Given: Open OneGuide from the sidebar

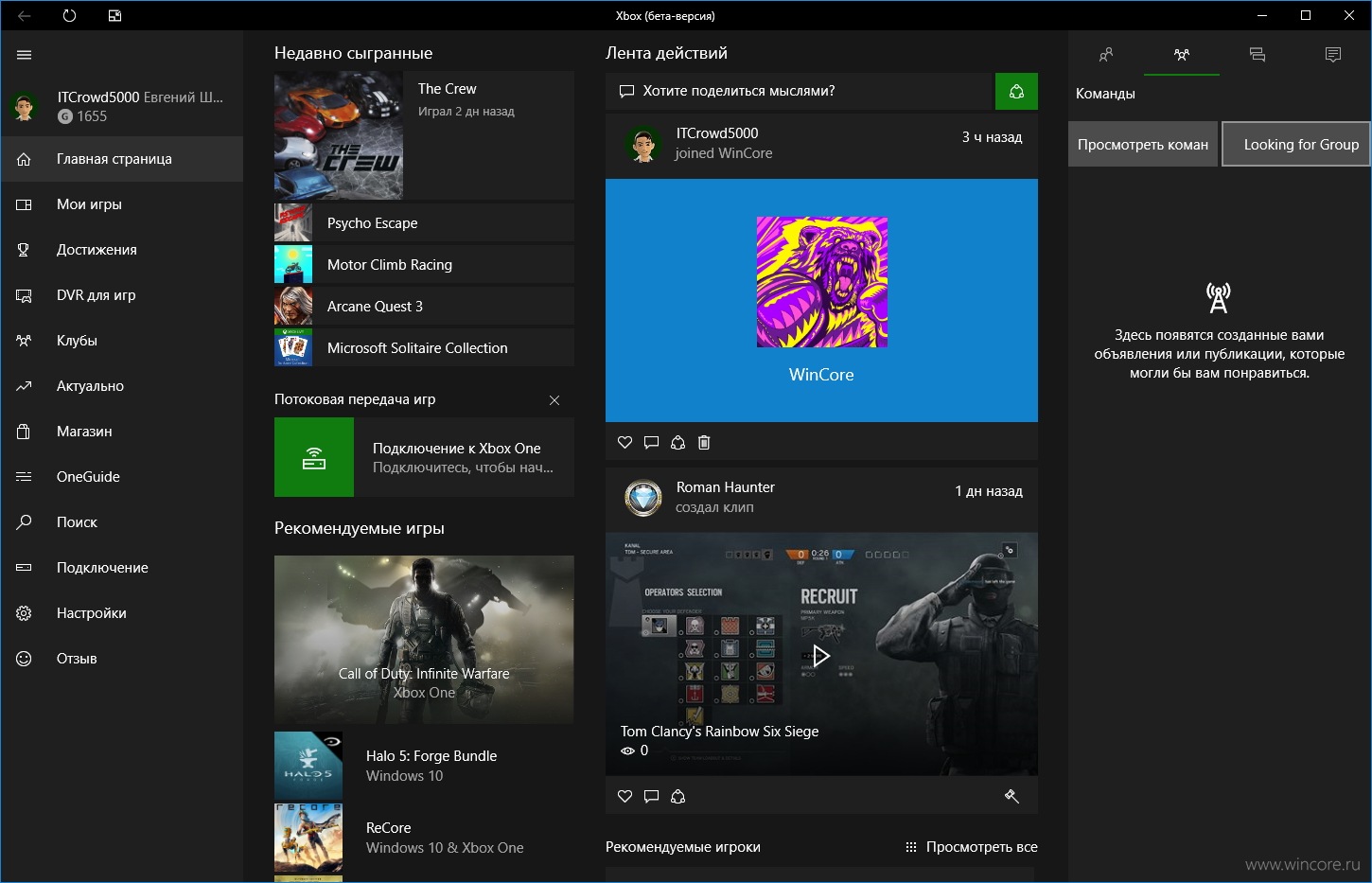Looking at the screenshot, I should click(121, 477).
